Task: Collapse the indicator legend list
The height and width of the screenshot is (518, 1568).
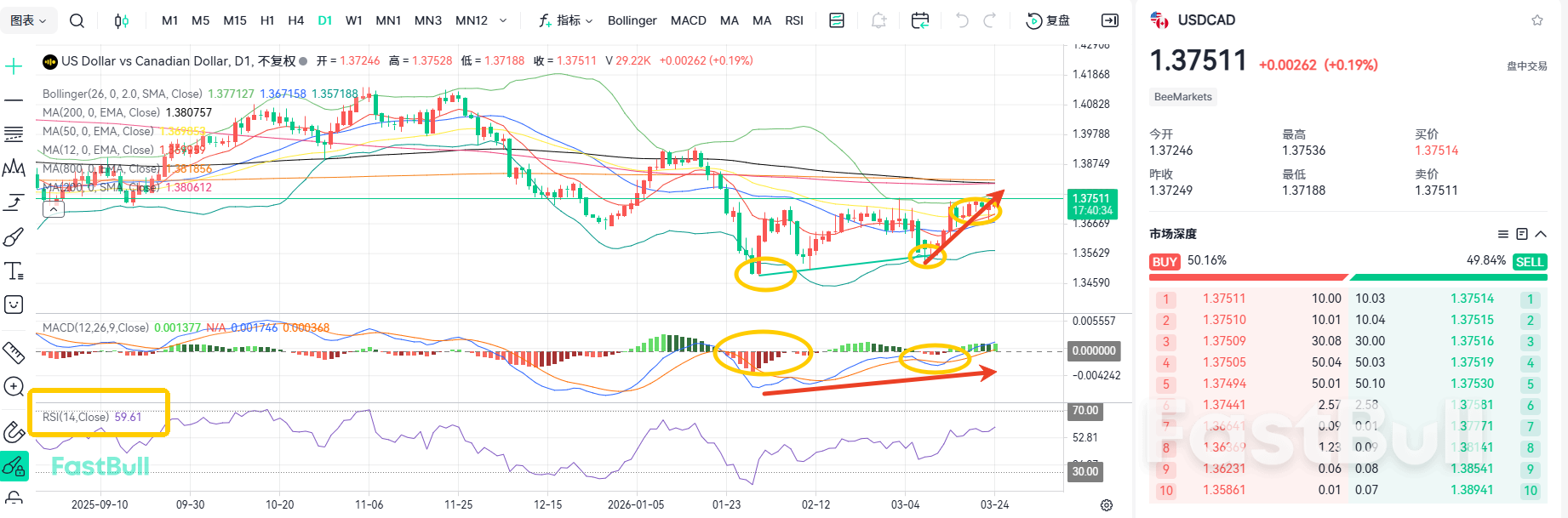Action: pyautogui.click(x=54, y=209)
